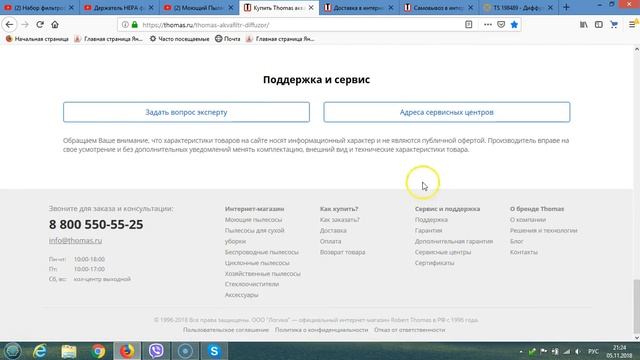
Task: Open Viber from taskbar
Action: [x=156, y=351]
